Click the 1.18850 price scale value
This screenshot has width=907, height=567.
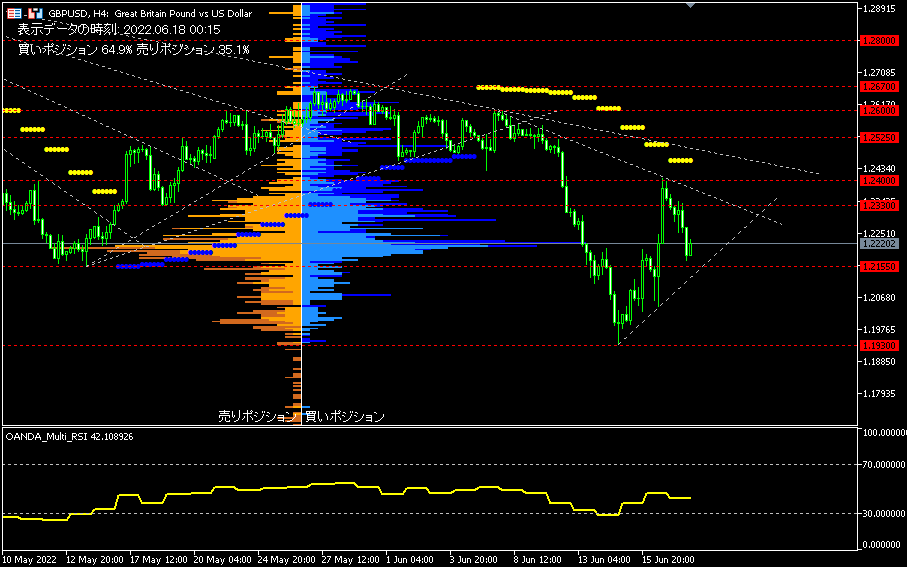point(879,362)
